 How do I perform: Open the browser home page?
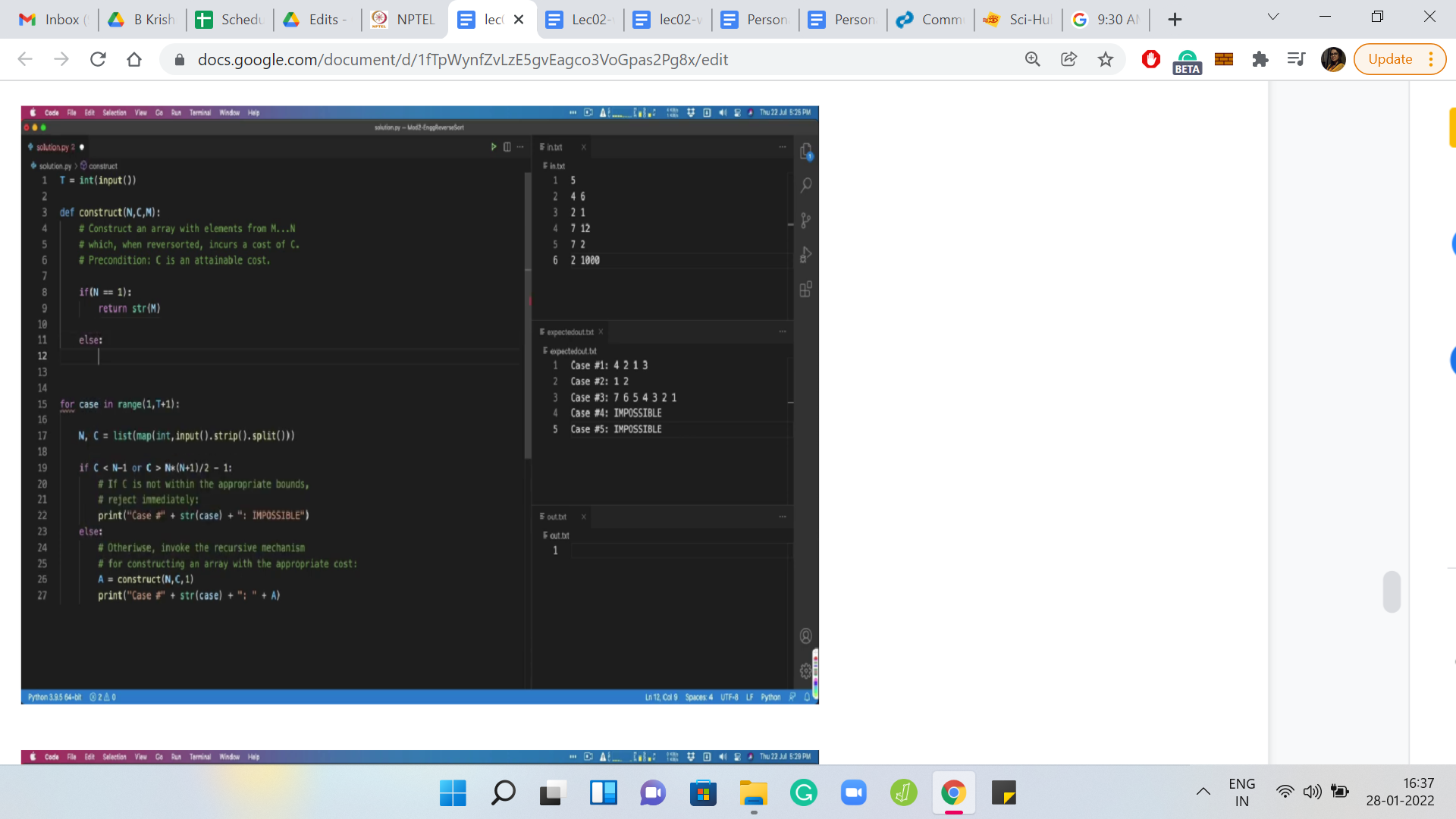[134, 59]
